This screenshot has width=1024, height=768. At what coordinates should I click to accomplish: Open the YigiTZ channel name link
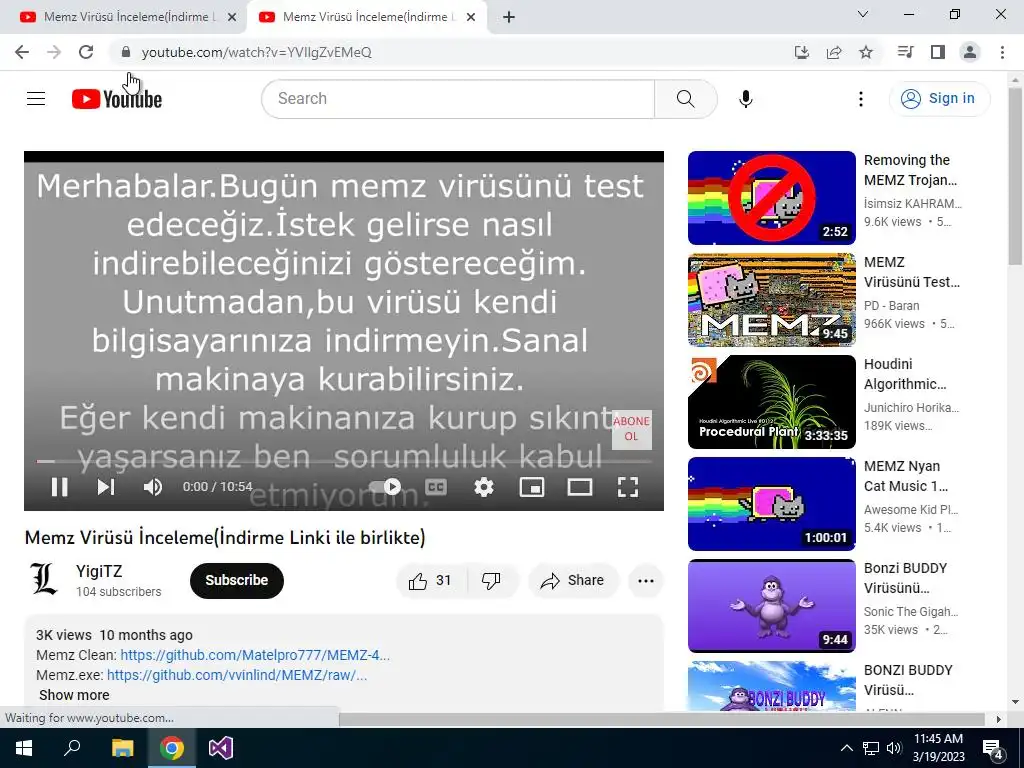99,571
